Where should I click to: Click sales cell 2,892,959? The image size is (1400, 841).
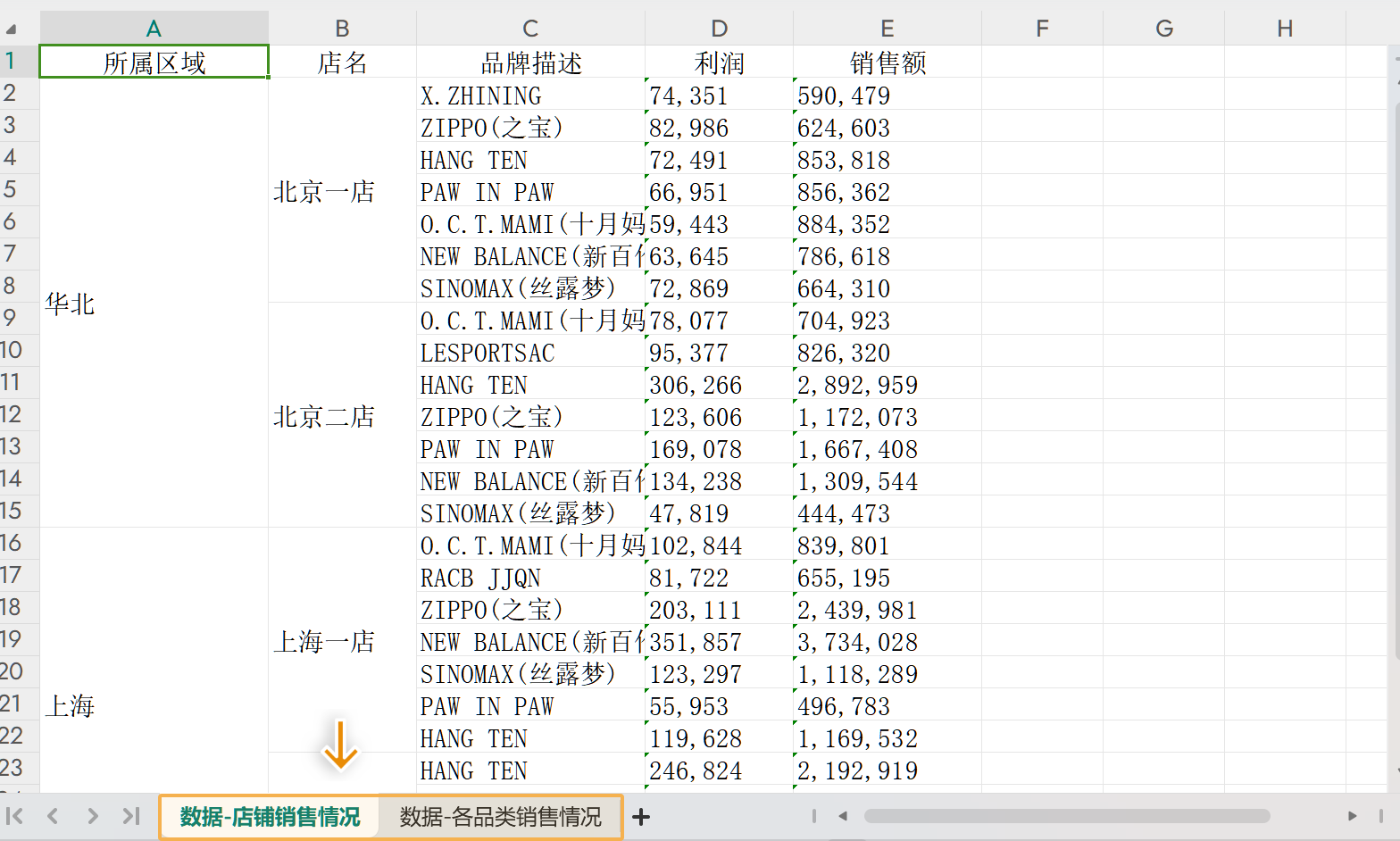887,383
